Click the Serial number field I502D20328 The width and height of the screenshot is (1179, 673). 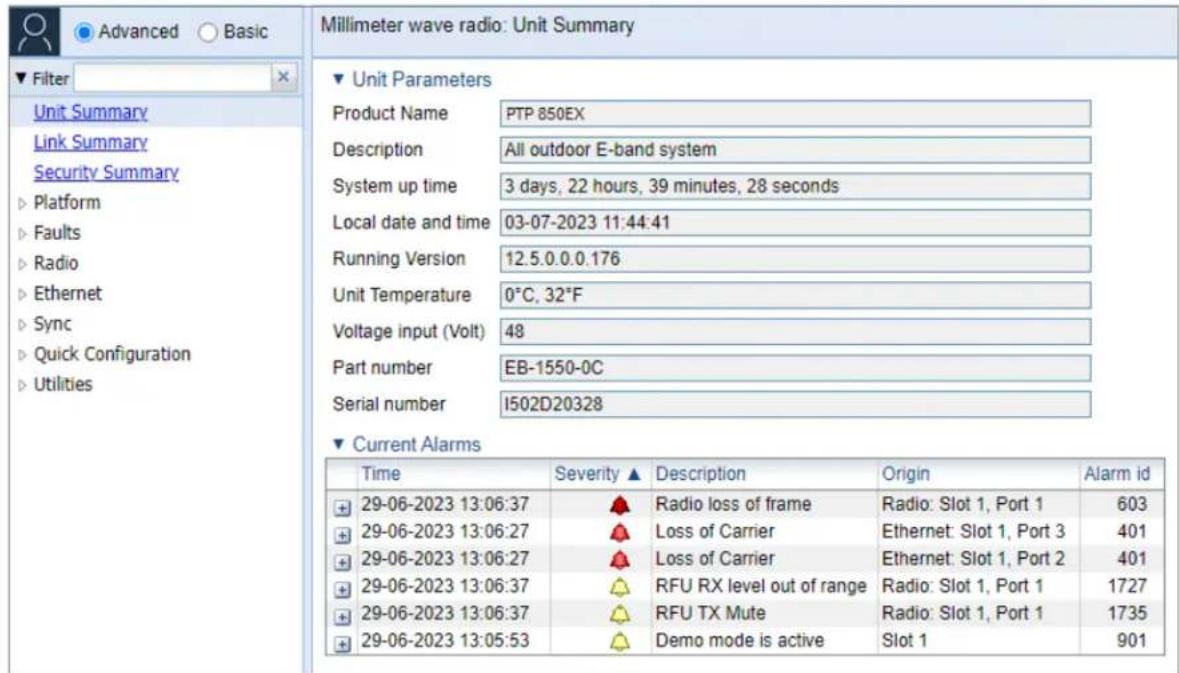coord(796,404)
